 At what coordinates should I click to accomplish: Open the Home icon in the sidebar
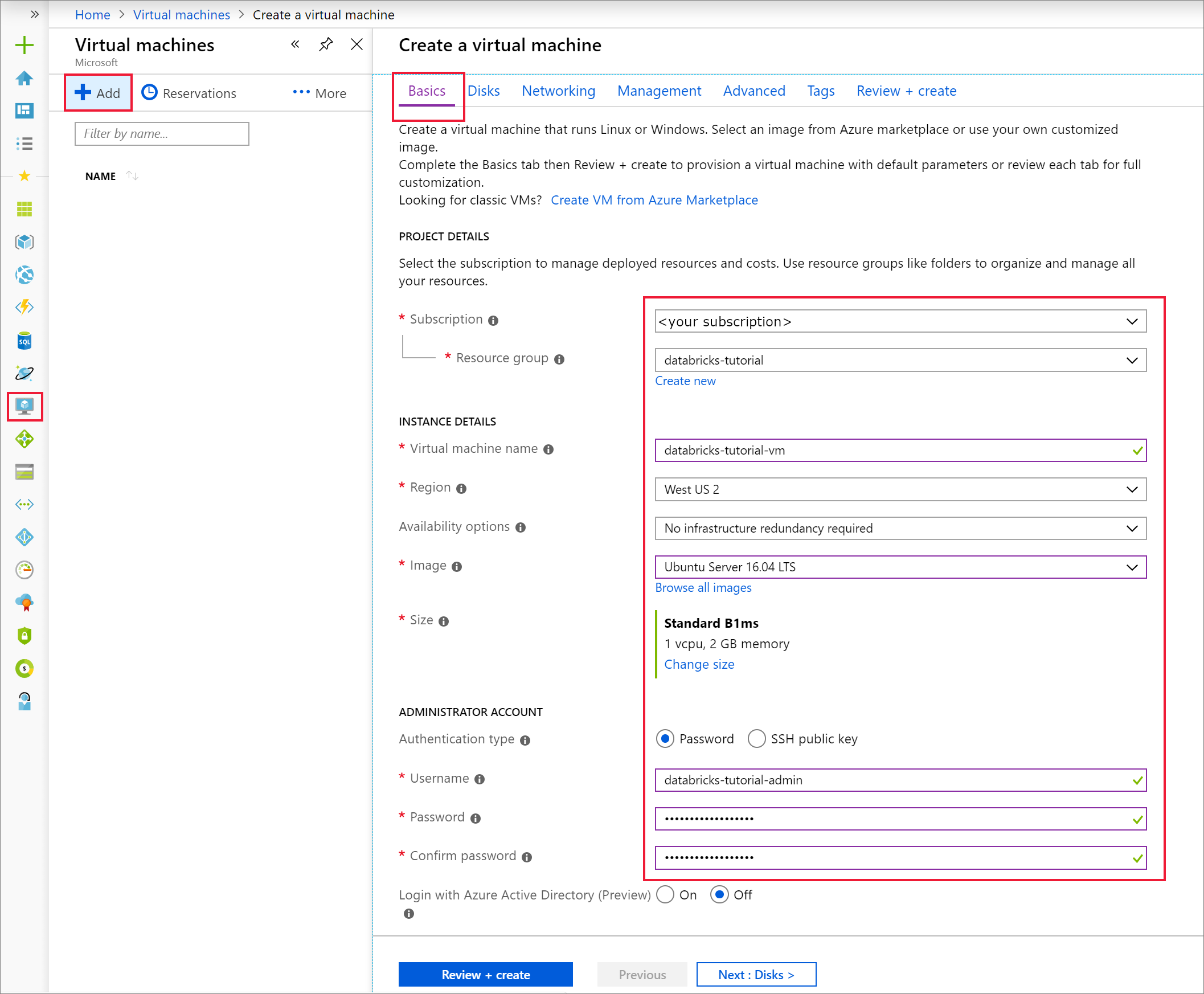(x=24, y=78)
